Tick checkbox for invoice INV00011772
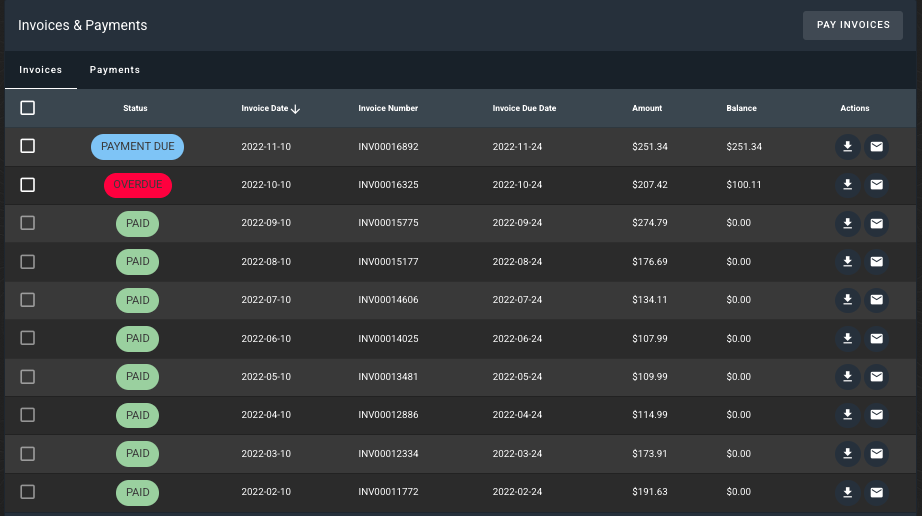This screenshot has height=516, width=922. coord(28,492)
